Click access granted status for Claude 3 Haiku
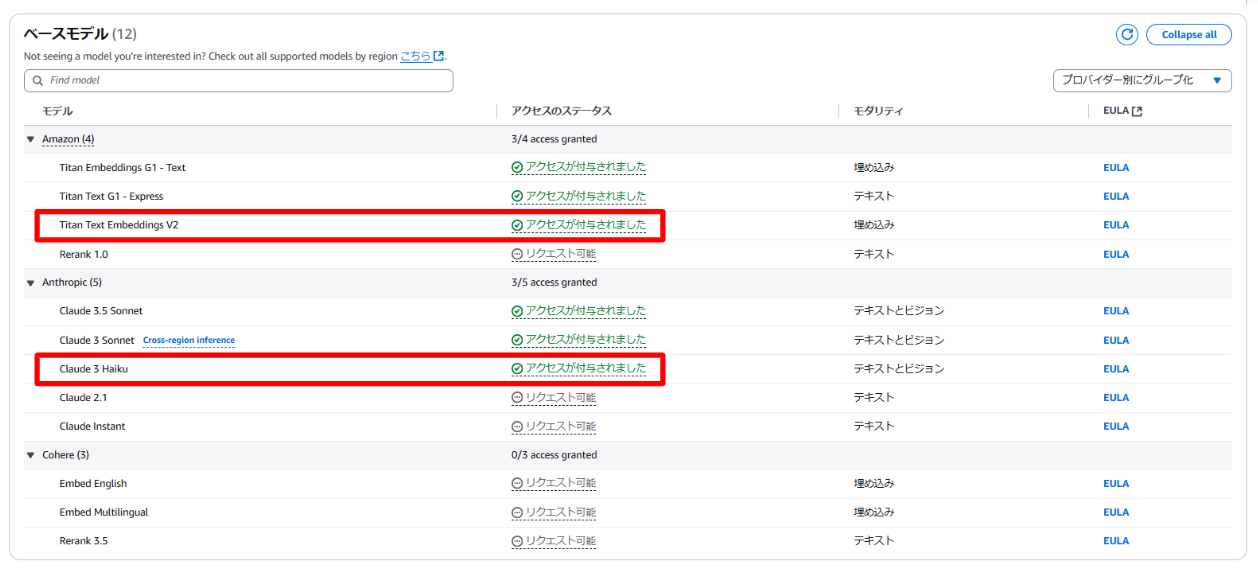 (x=579, y=369)
